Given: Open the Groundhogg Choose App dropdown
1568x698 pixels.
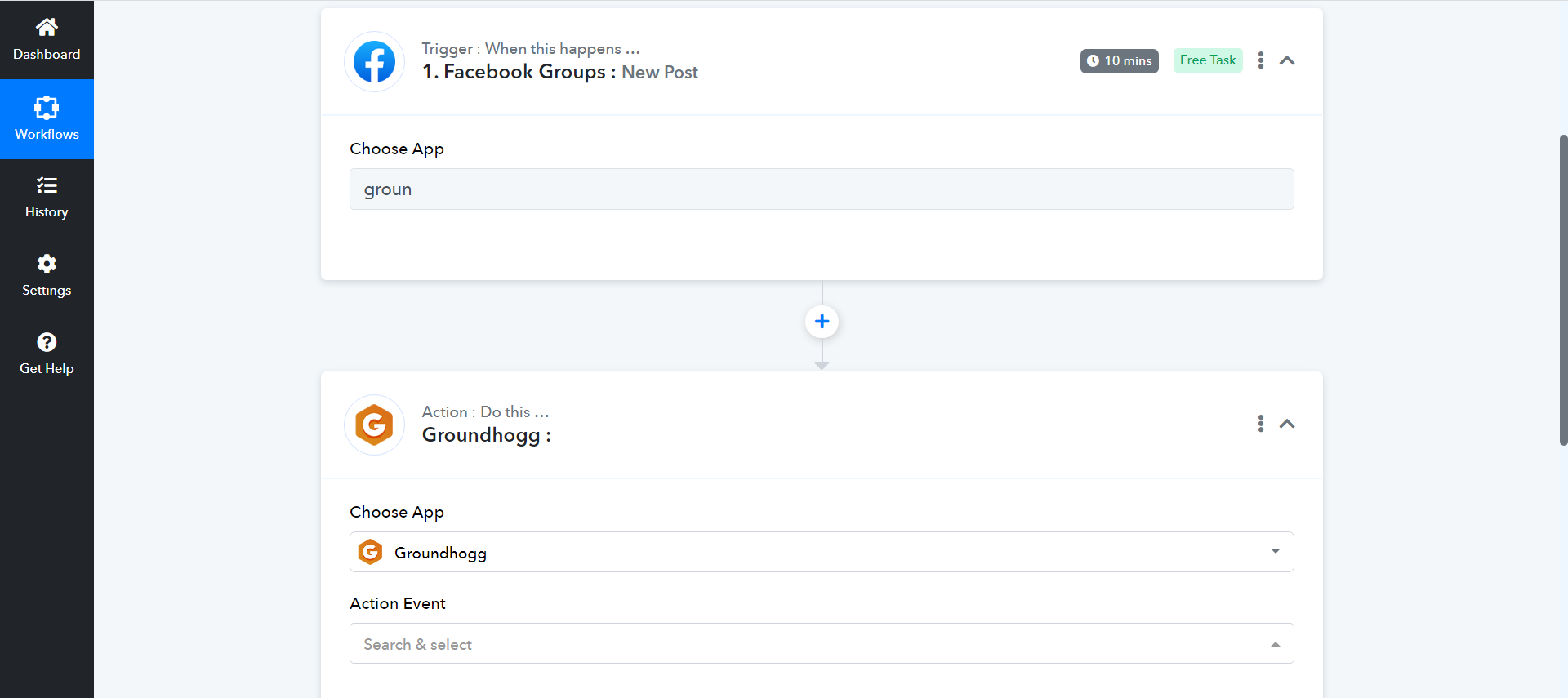Looking at the screenshot, I should (x=822, y=552).
